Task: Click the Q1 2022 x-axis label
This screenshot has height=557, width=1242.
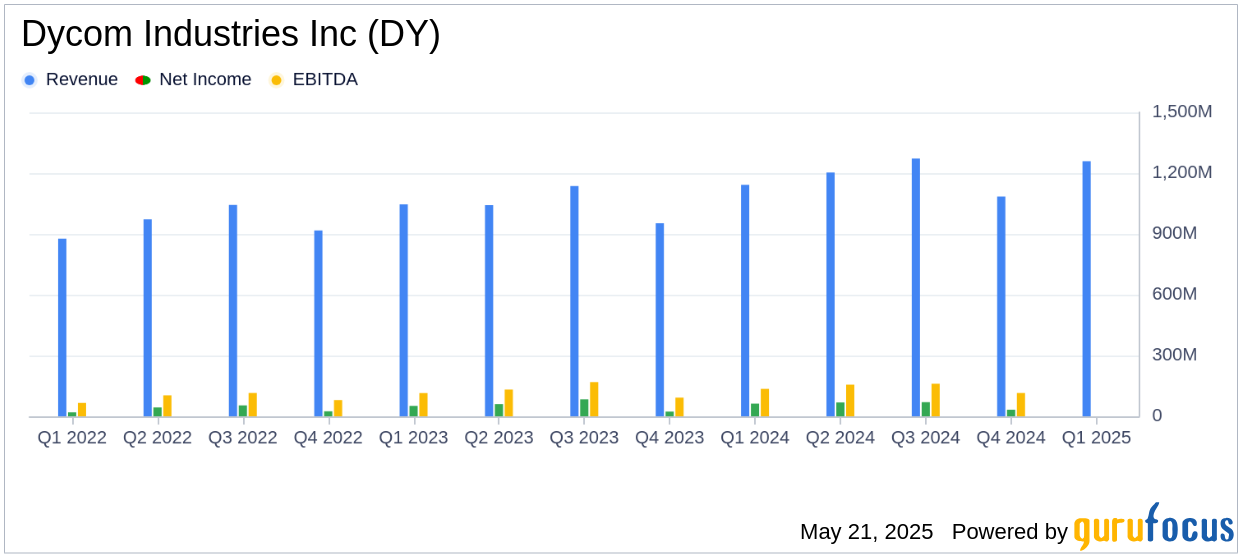Action: pos(72,438)
